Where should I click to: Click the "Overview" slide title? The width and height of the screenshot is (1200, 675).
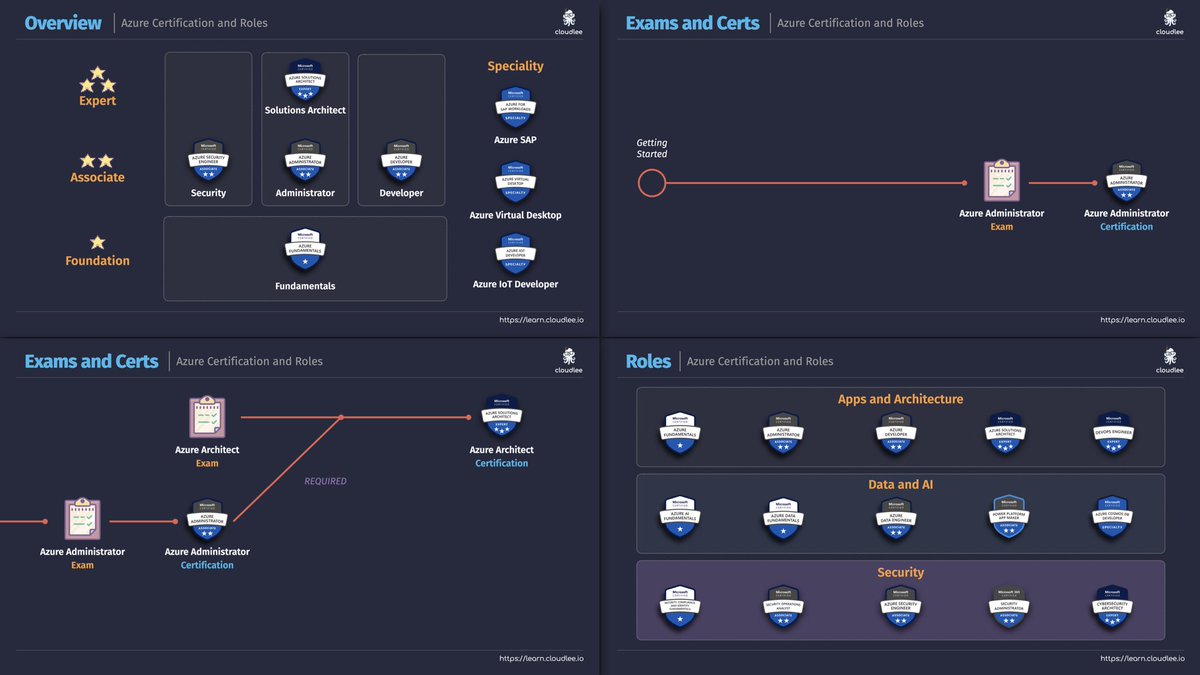tap(63, 22)
